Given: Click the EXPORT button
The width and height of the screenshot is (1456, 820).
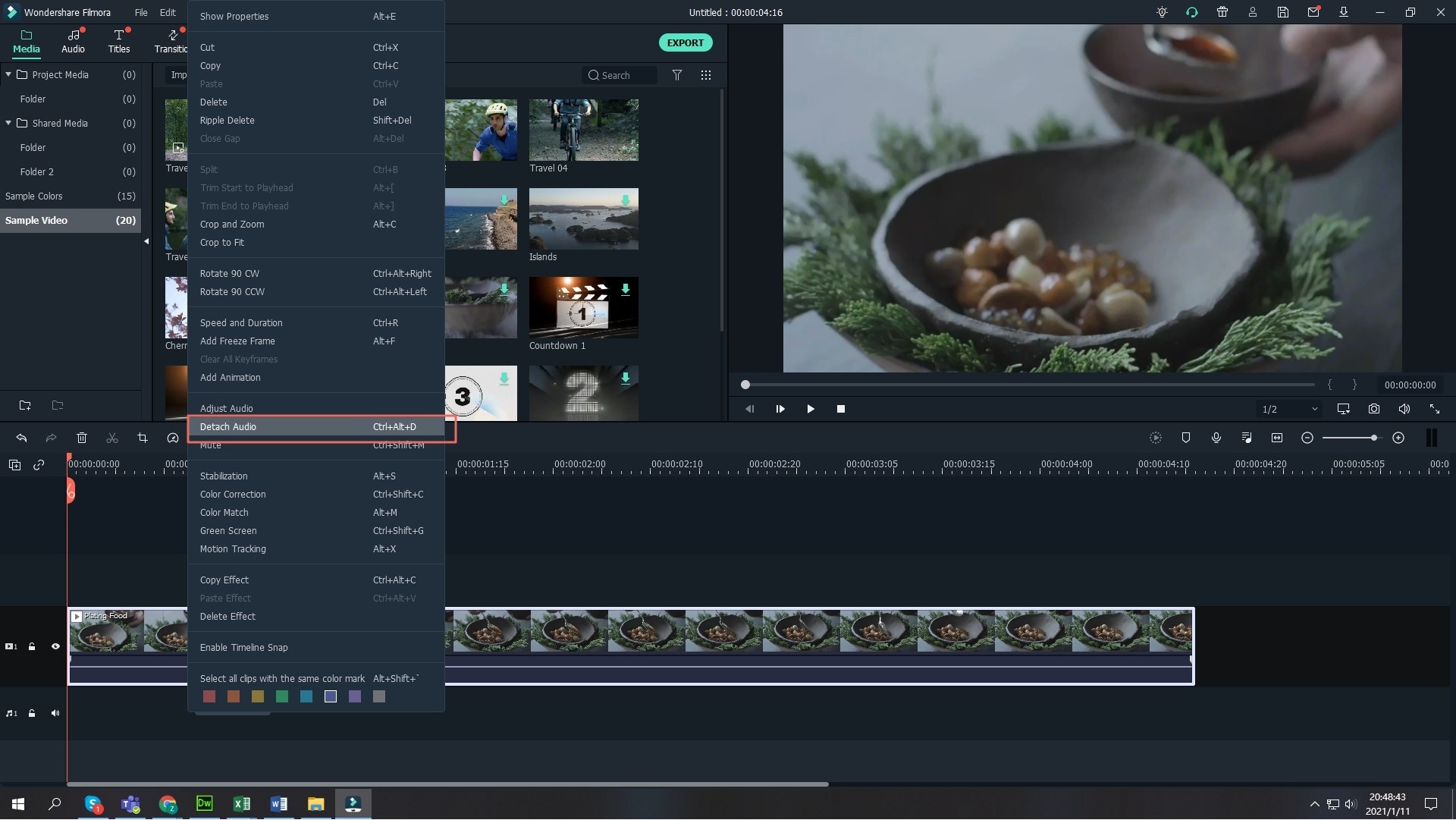Looking at the screenshot, I should point(685,42).
